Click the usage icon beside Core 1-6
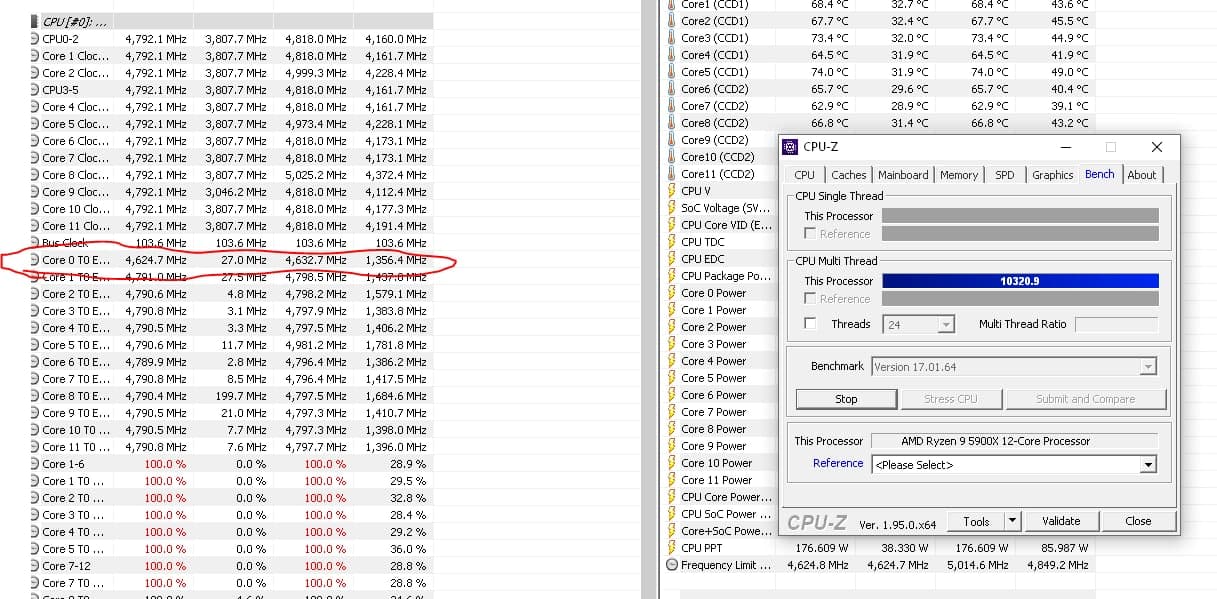The height and width of the screenshot is (599, 1217). click(x=35, y=464)
